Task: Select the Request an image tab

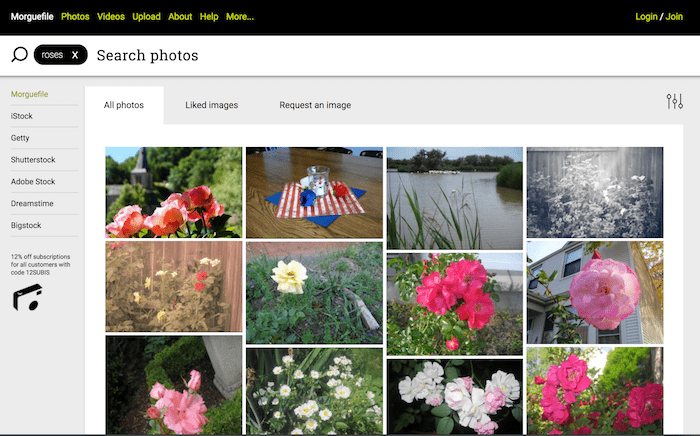Action: 315,105
